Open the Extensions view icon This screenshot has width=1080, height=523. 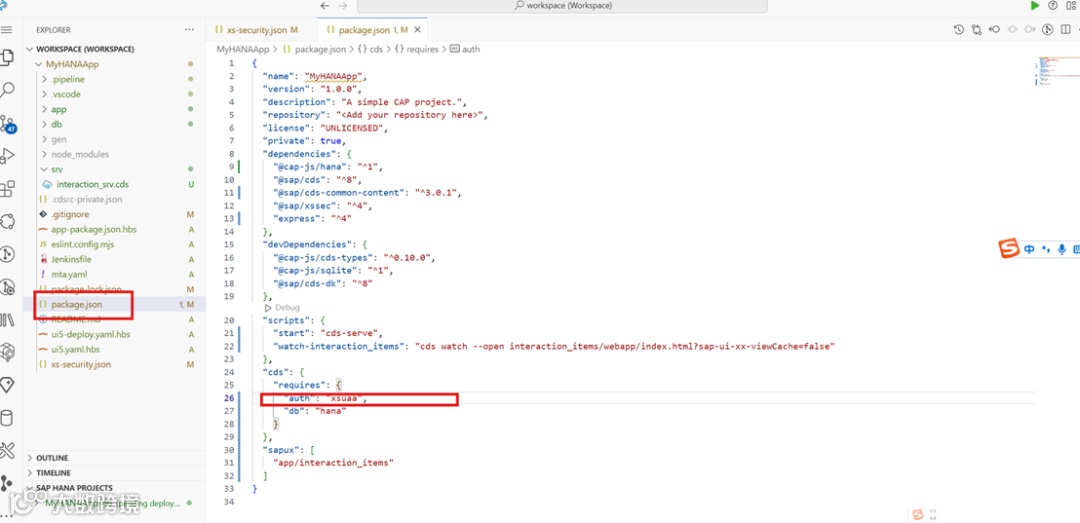click(x=7, y=189)
